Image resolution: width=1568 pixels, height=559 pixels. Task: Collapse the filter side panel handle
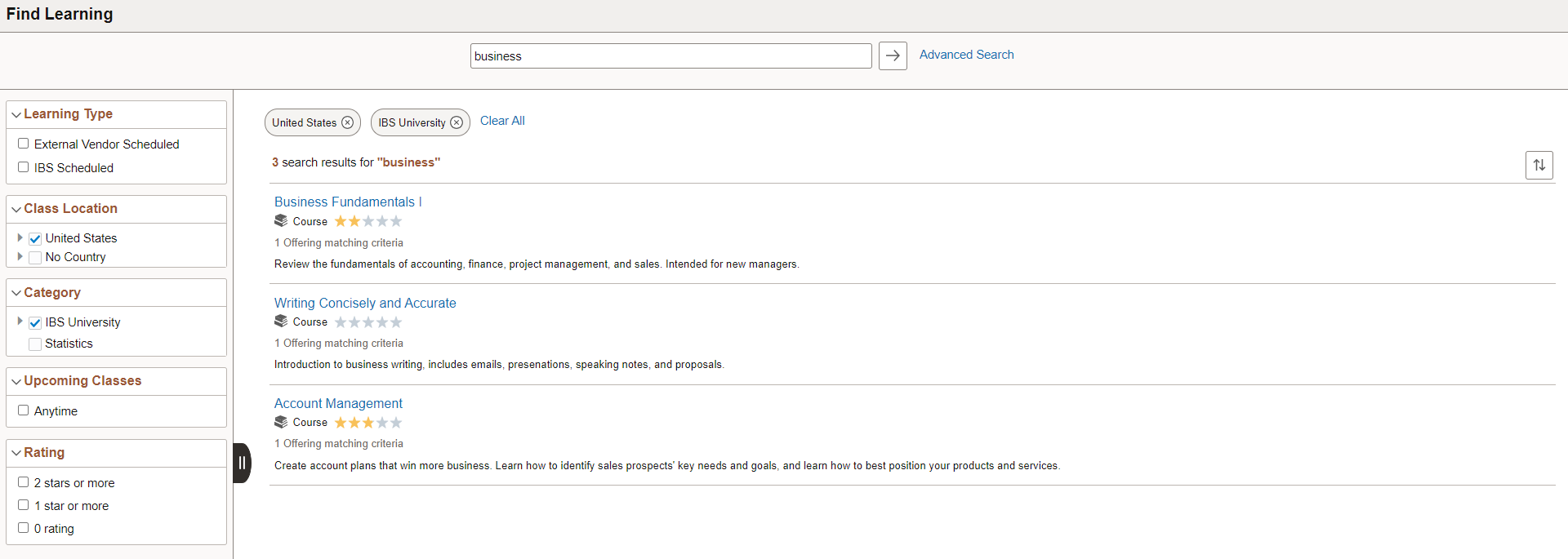242,463
